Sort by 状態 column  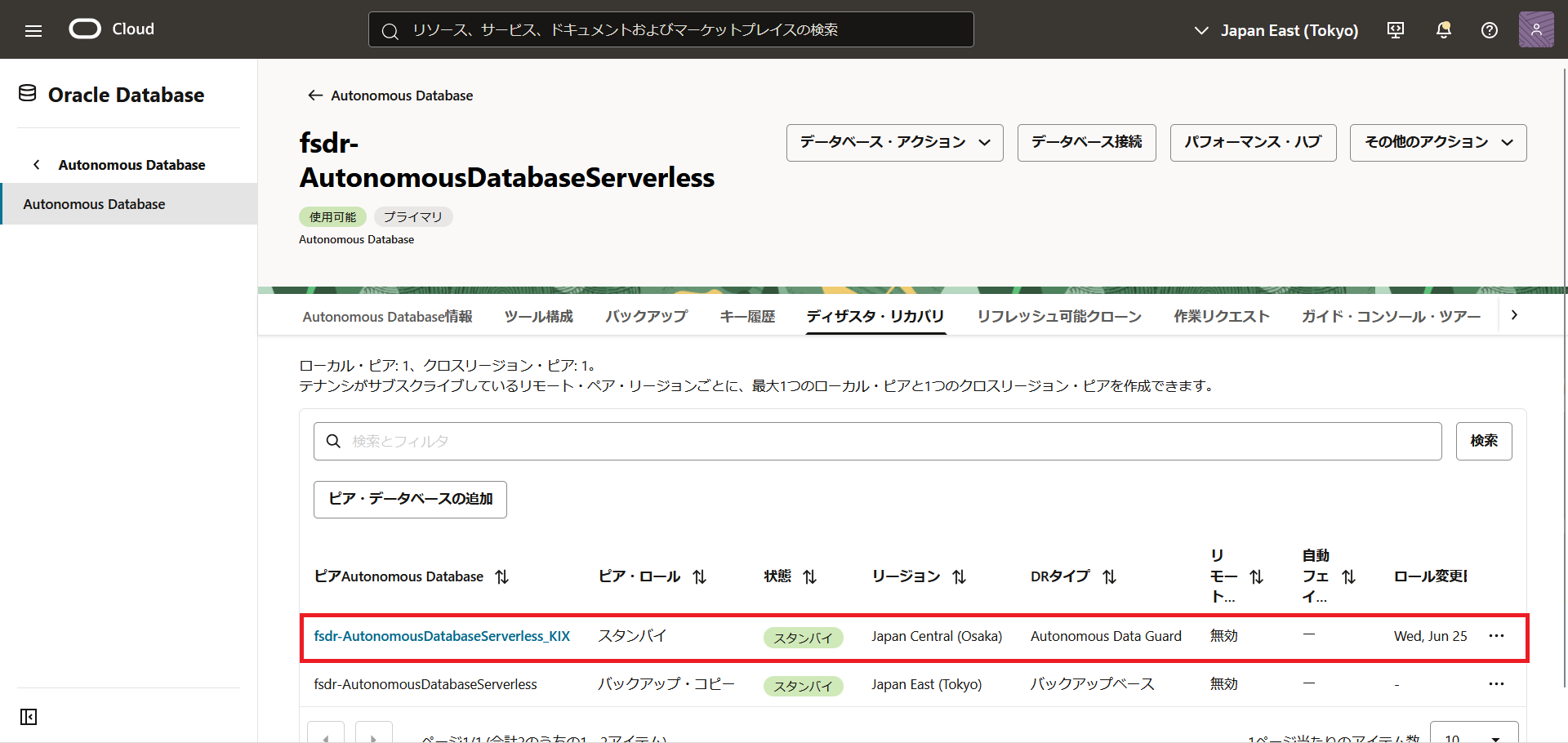click(810, 576)
